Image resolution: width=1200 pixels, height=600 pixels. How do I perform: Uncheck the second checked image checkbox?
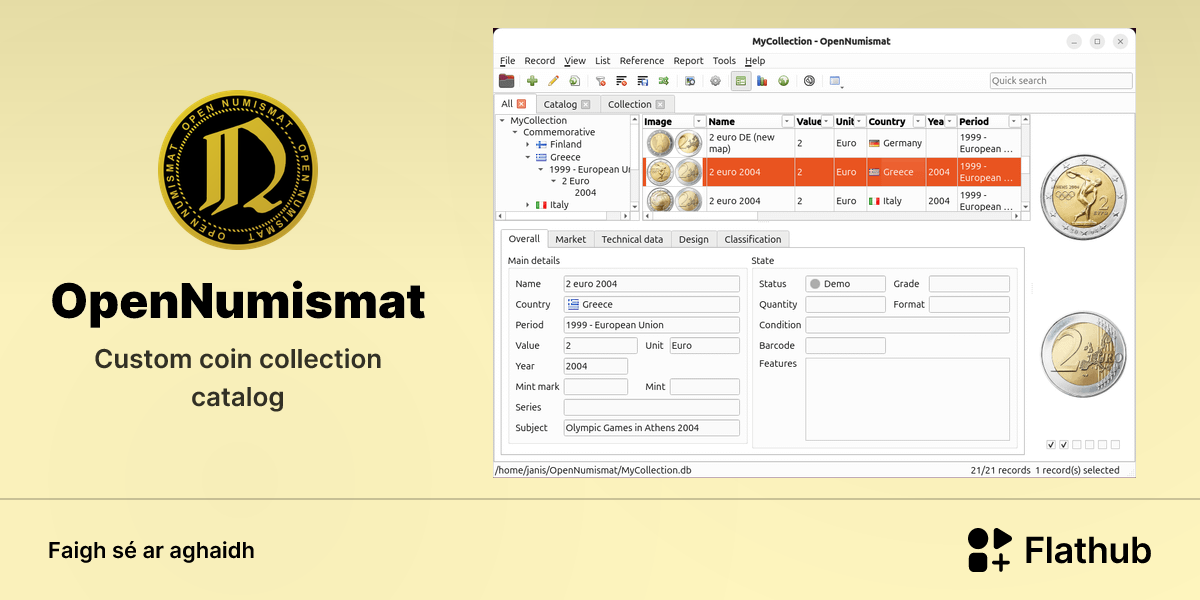point(1064,445)
